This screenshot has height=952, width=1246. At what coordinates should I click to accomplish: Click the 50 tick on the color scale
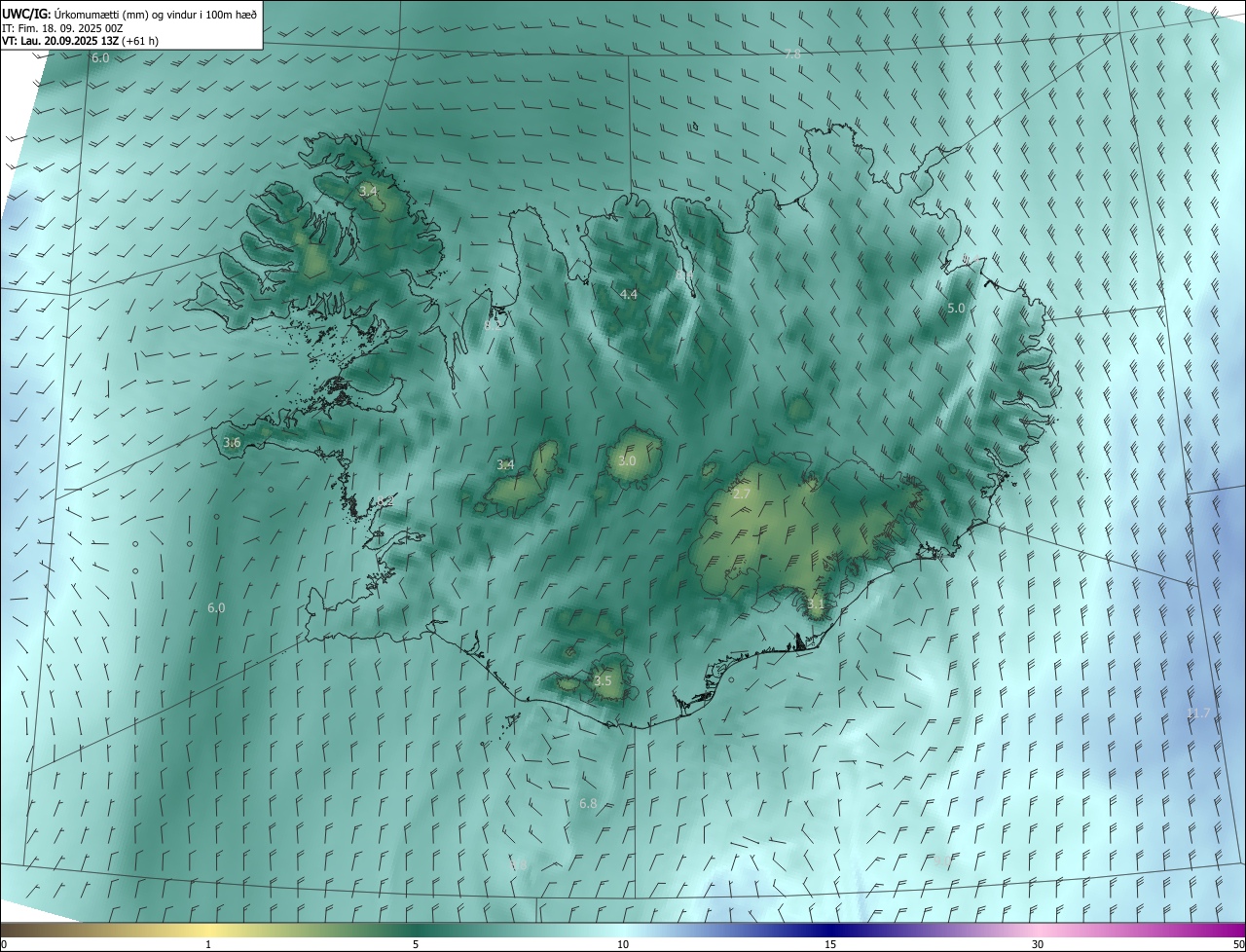click(x=1238, y=944)
